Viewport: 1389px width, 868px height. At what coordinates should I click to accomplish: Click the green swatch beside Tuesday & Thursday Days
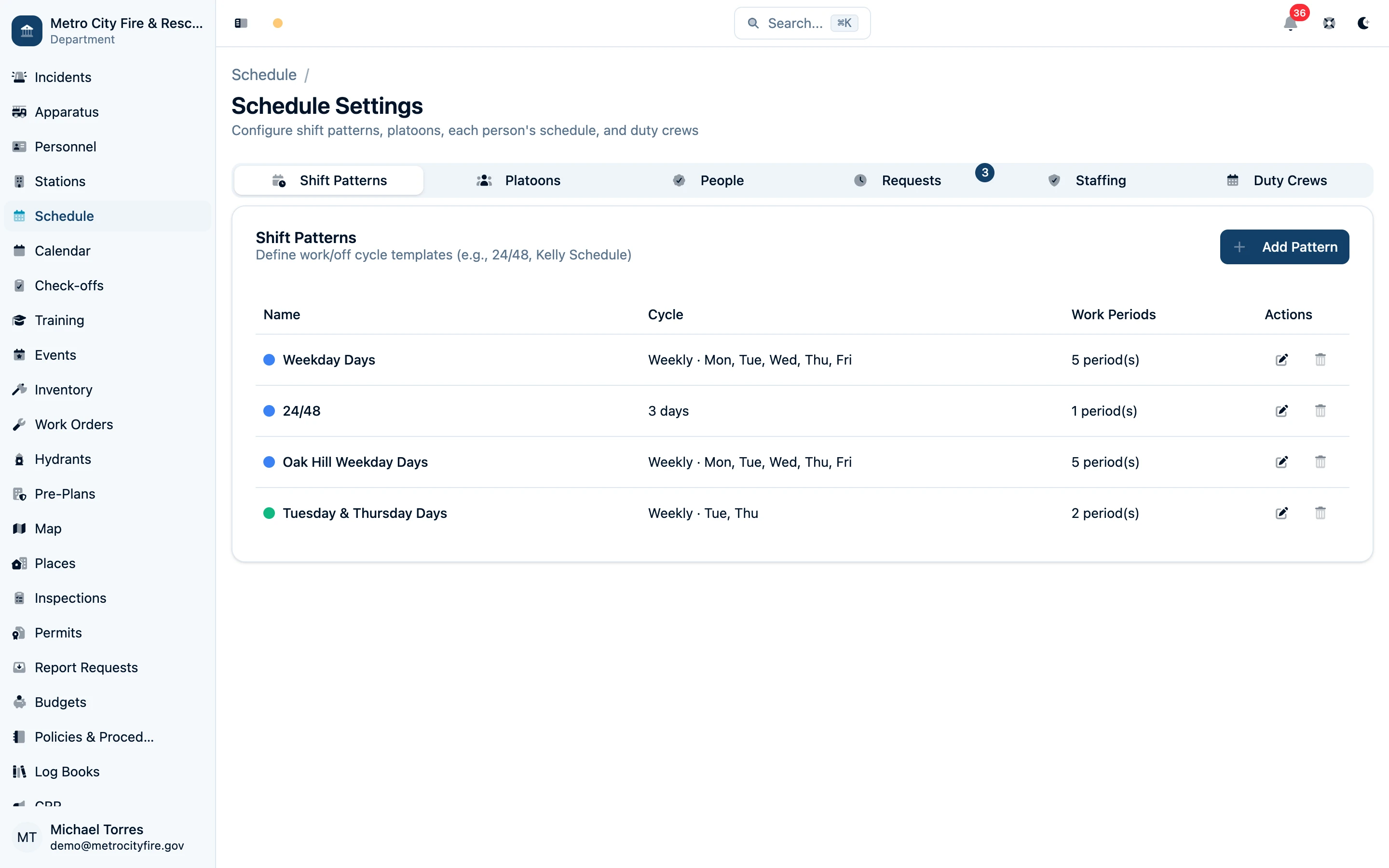click(x=269, y=513)
